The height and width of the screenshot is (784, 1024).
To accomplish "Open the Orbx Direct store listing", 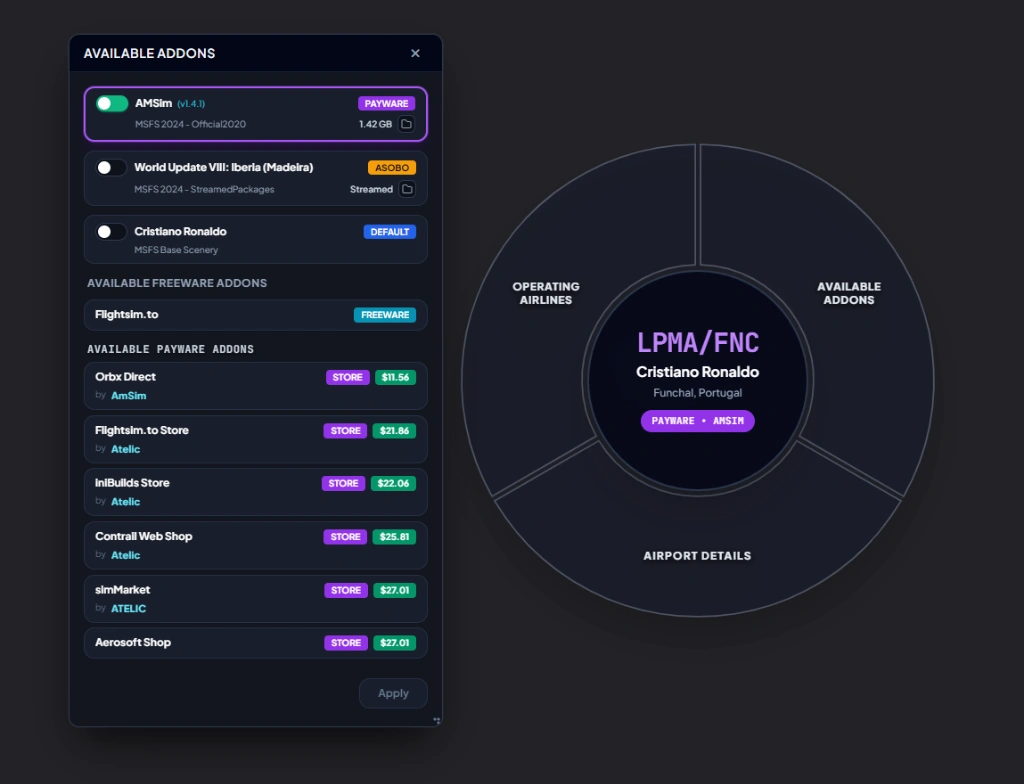I will [x=256, y=386].
